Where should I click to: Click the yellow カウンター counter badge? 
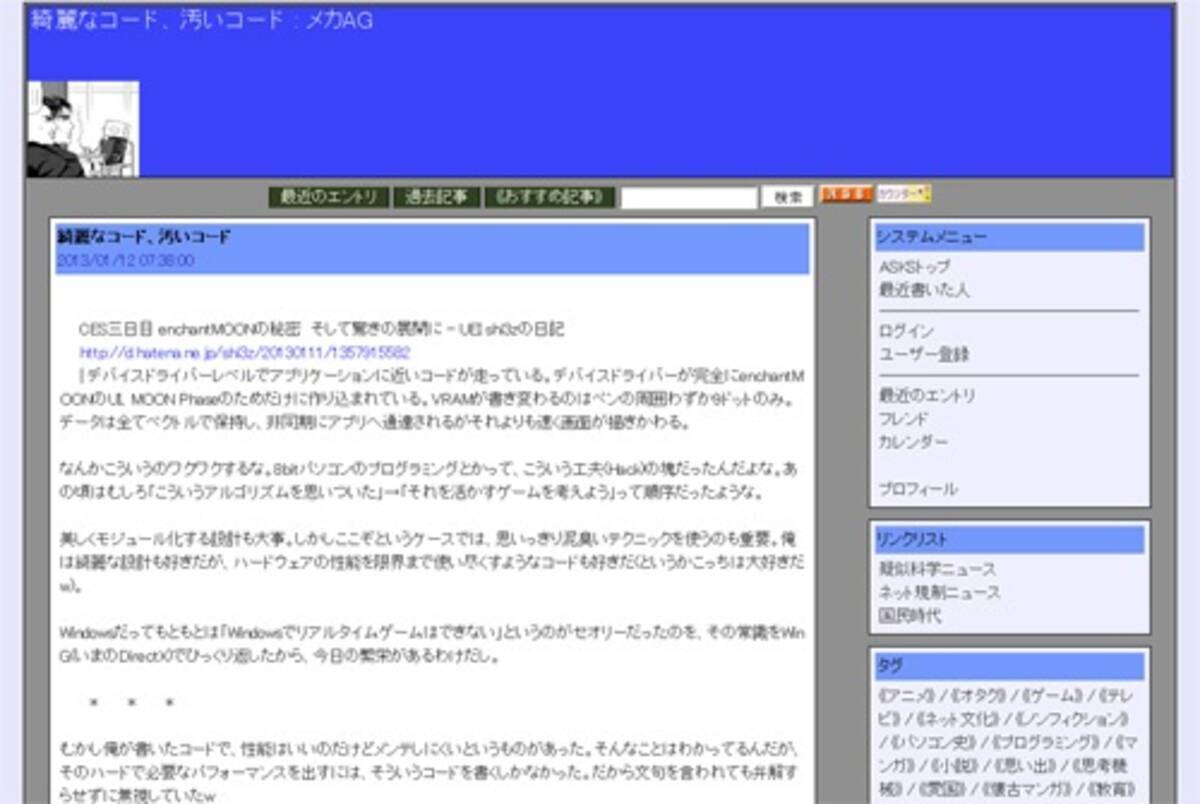(904, 194)
